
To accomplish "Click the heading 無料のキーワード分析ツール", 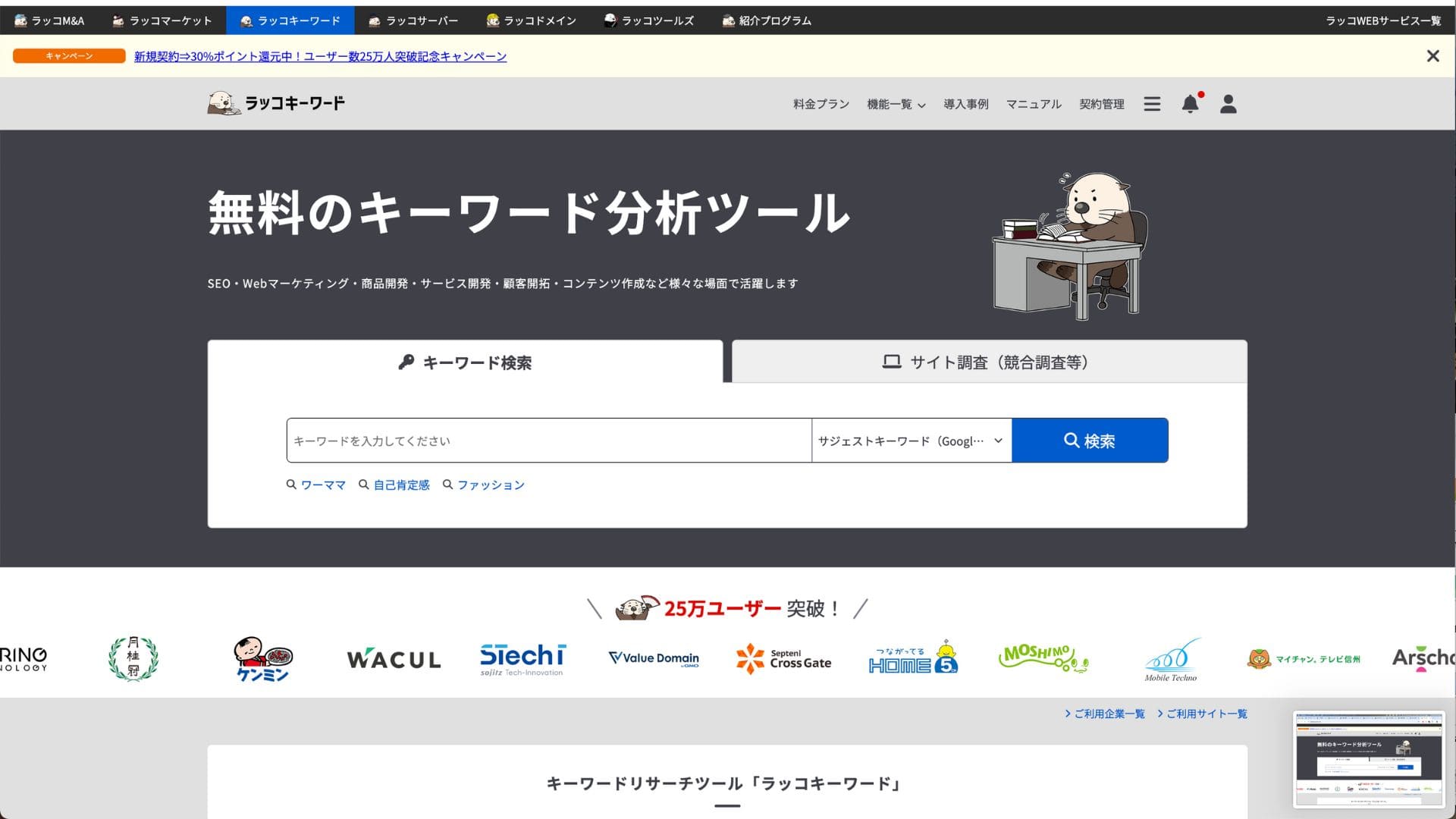I will point(529,213).
